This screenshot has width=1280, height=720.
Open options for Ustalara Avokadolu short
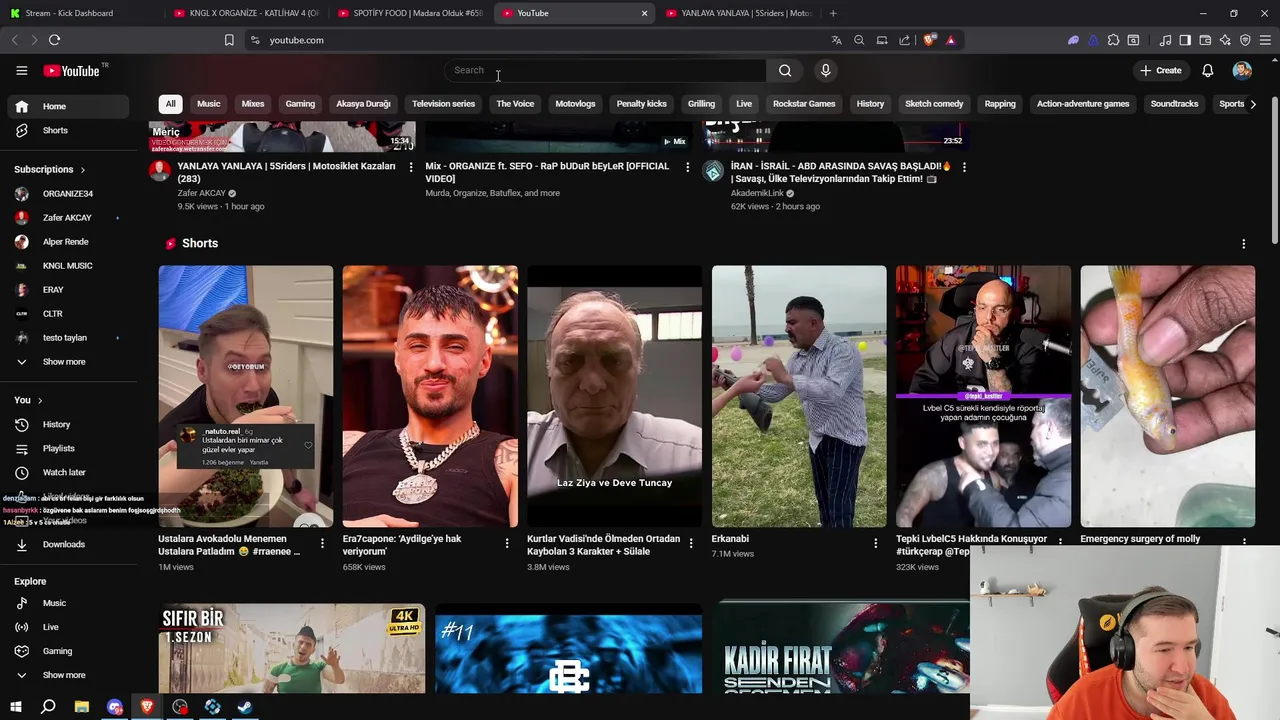[x=322, y=543]
